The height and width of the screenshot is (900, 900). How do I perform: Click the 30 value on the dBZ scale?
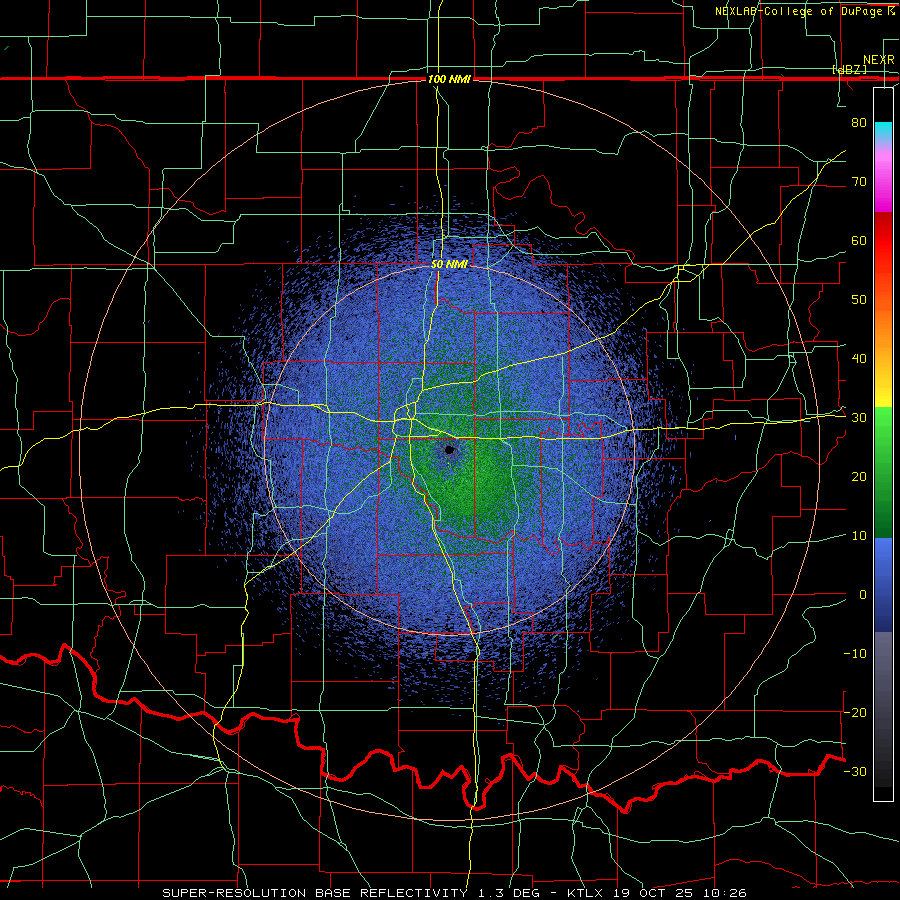(859, 418)
